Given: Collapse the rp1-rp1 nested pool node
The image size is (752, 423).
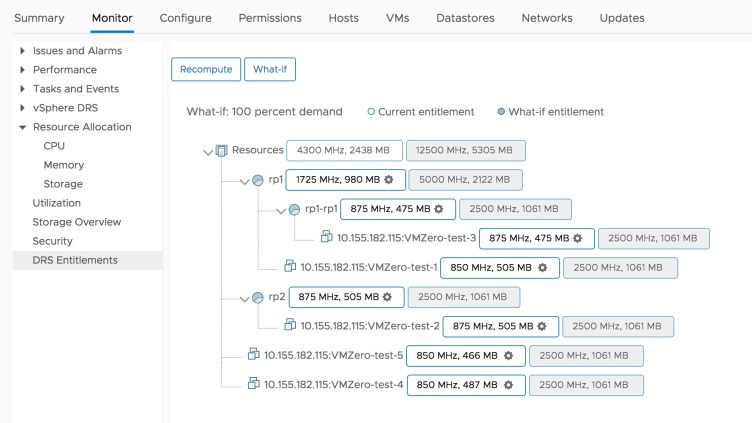Looking at the screenshot, I should [x=281, y=210].
